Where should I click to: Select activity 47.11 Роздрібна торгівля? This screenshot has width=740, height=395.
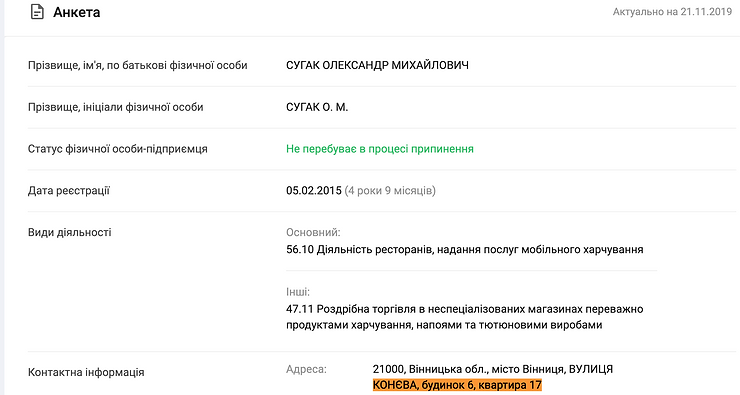[464, 317]
